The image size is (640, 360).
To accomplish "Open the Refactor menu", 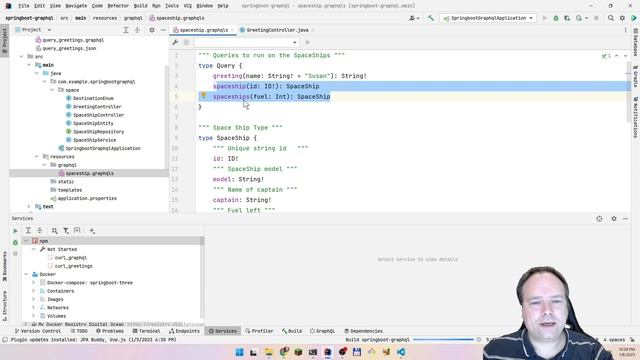I will (x=118, y=6).
